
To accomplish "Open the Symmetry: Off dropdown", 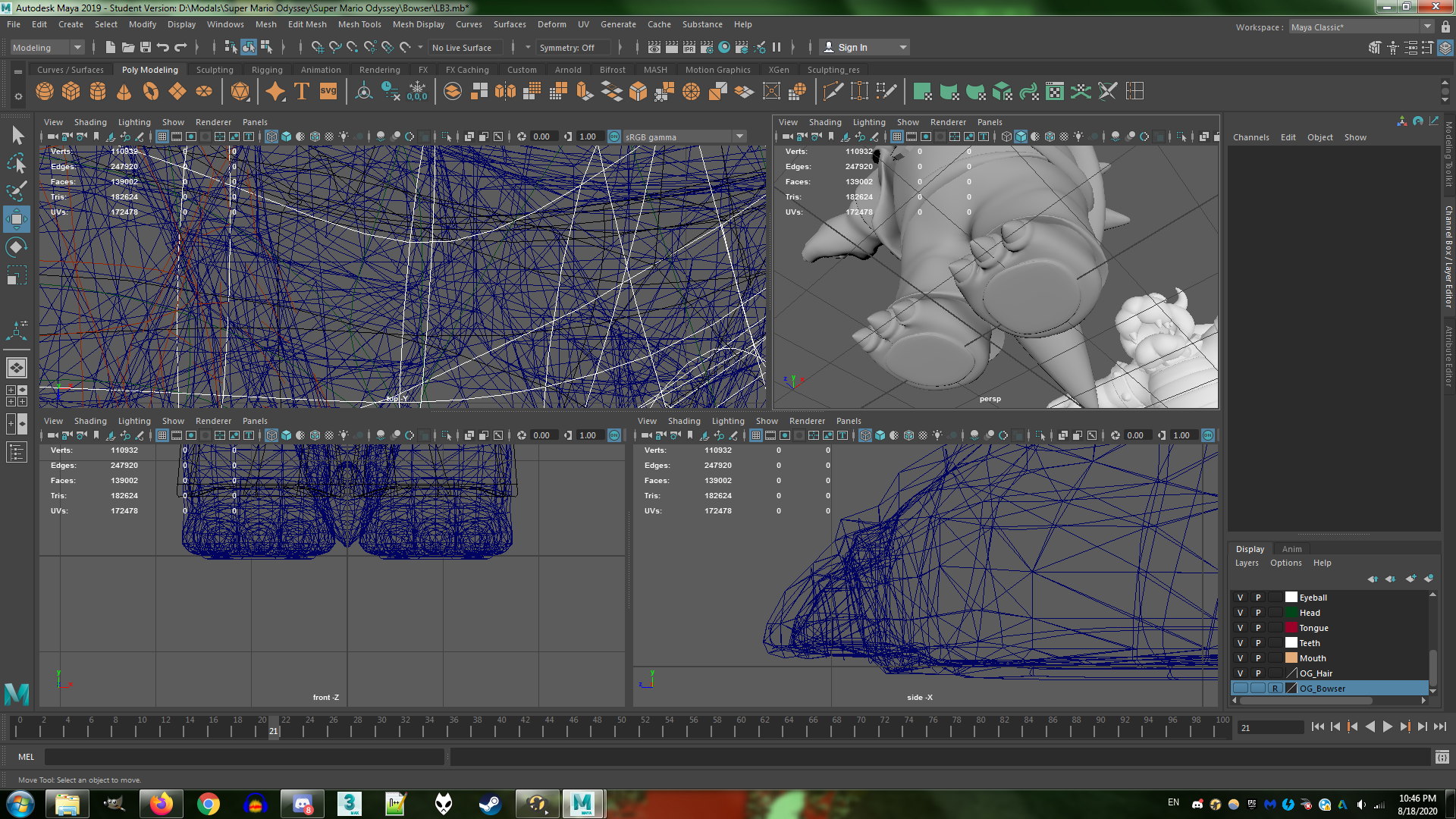I will pyautogui.click(x=574, y=47).
